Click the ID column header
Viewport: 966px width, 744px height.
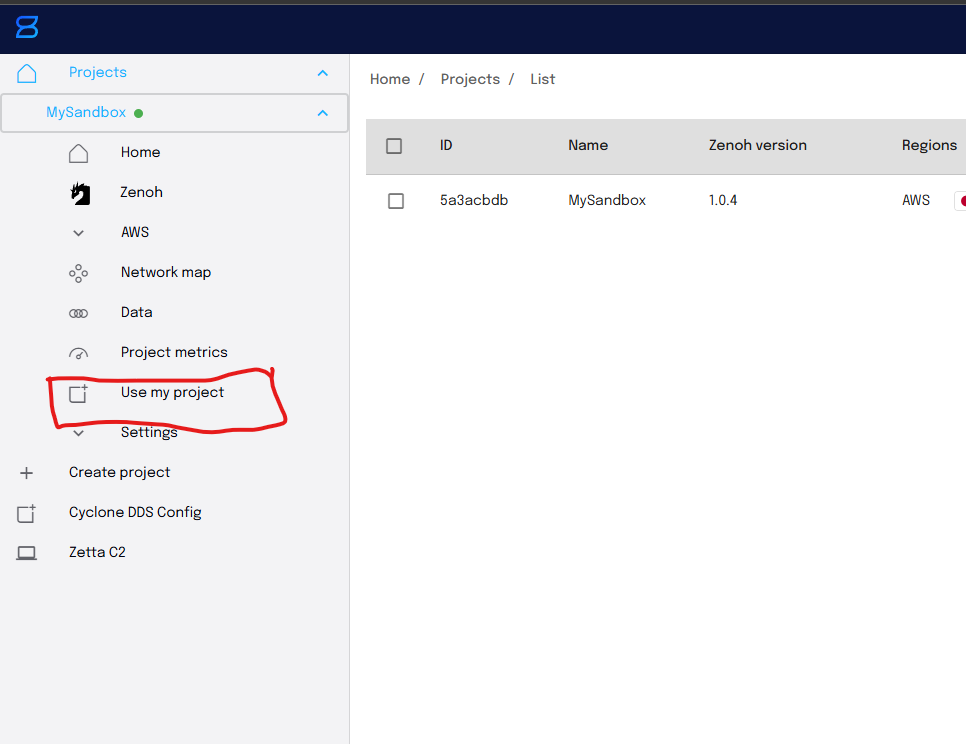click(446, 145)
